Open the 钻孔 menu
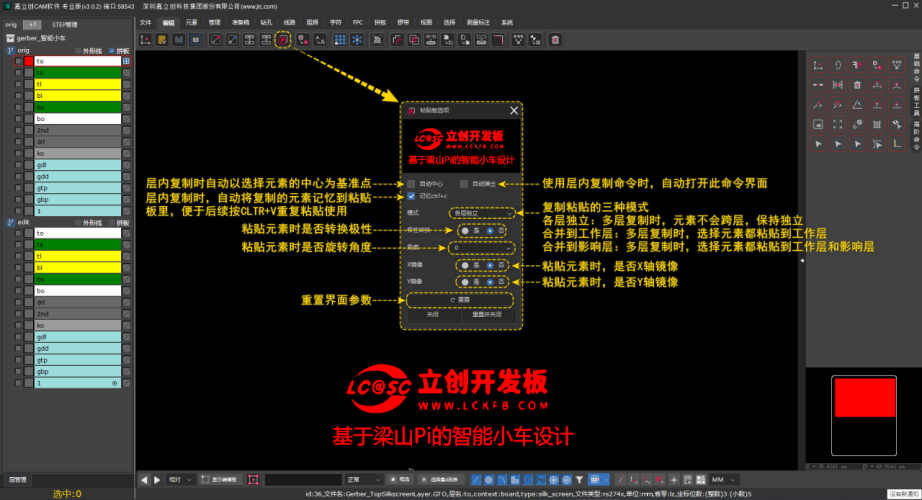Screen dimensions: 922x500 266,22
